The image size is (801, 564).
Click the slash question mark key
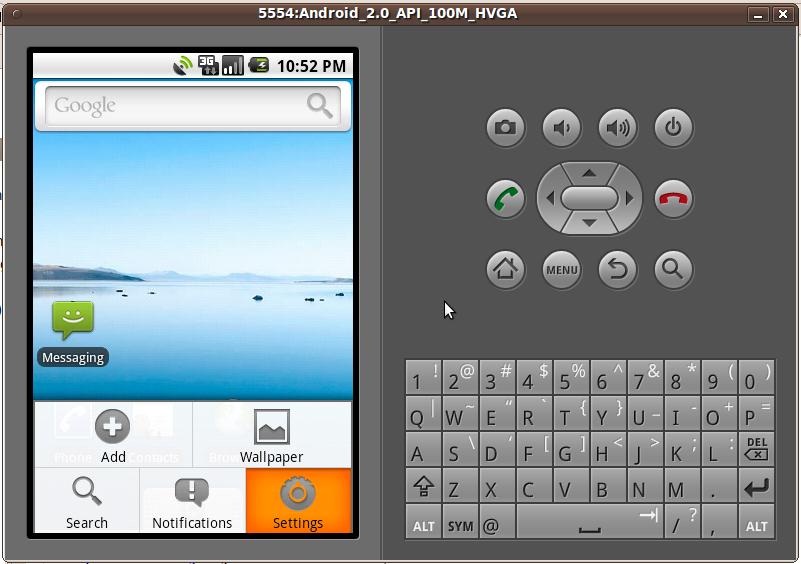pos(682,522)
